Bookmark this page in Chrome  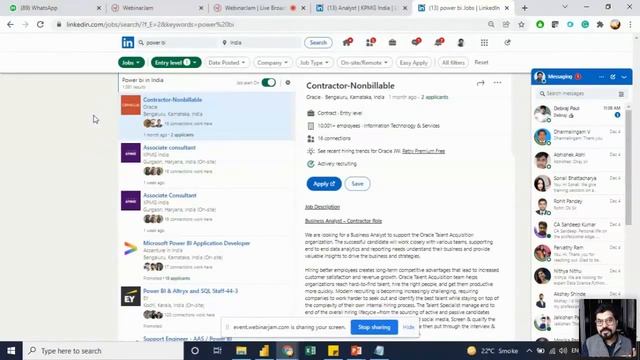click(x=521, y=24)
